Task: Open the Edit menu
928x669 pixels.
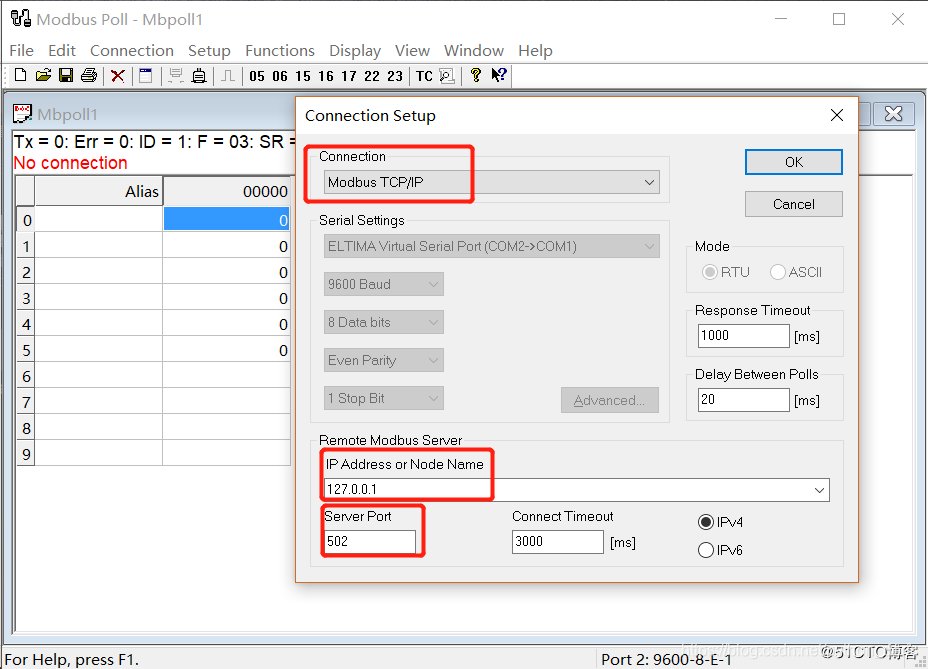Action: 62,51
